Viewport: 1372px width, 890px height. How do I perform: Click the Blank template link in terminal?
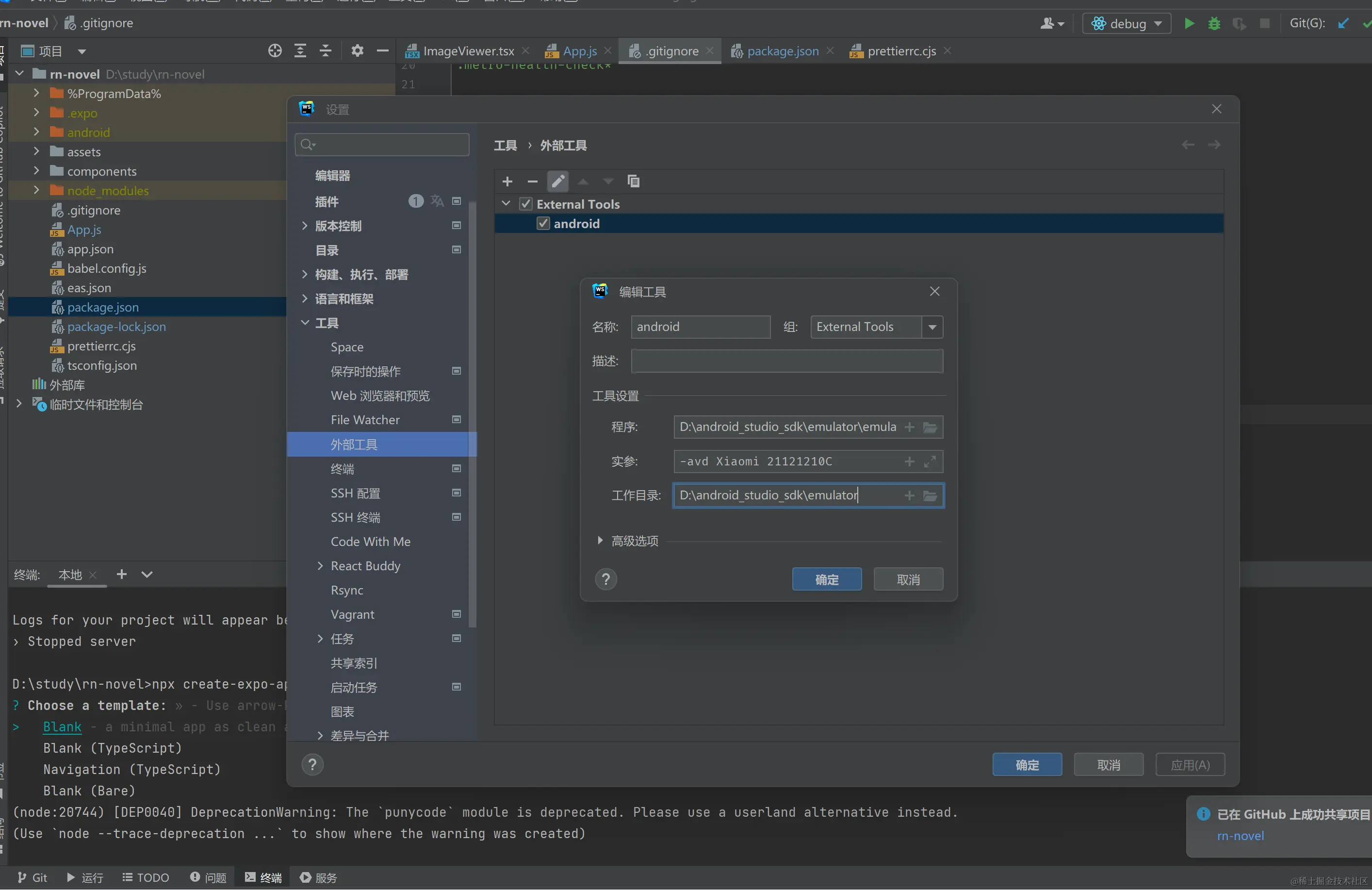tap(62, 727)
